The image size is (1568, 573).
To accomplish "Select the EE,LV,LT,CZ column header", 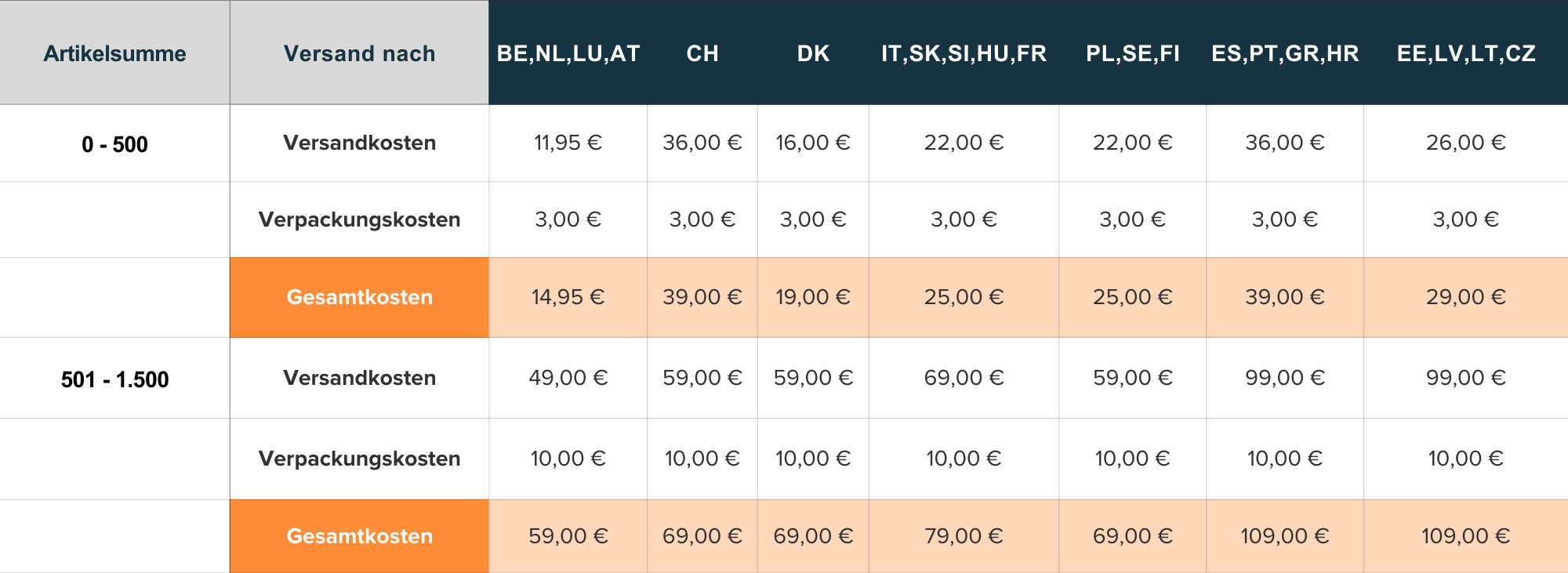I will point(1466,53).
